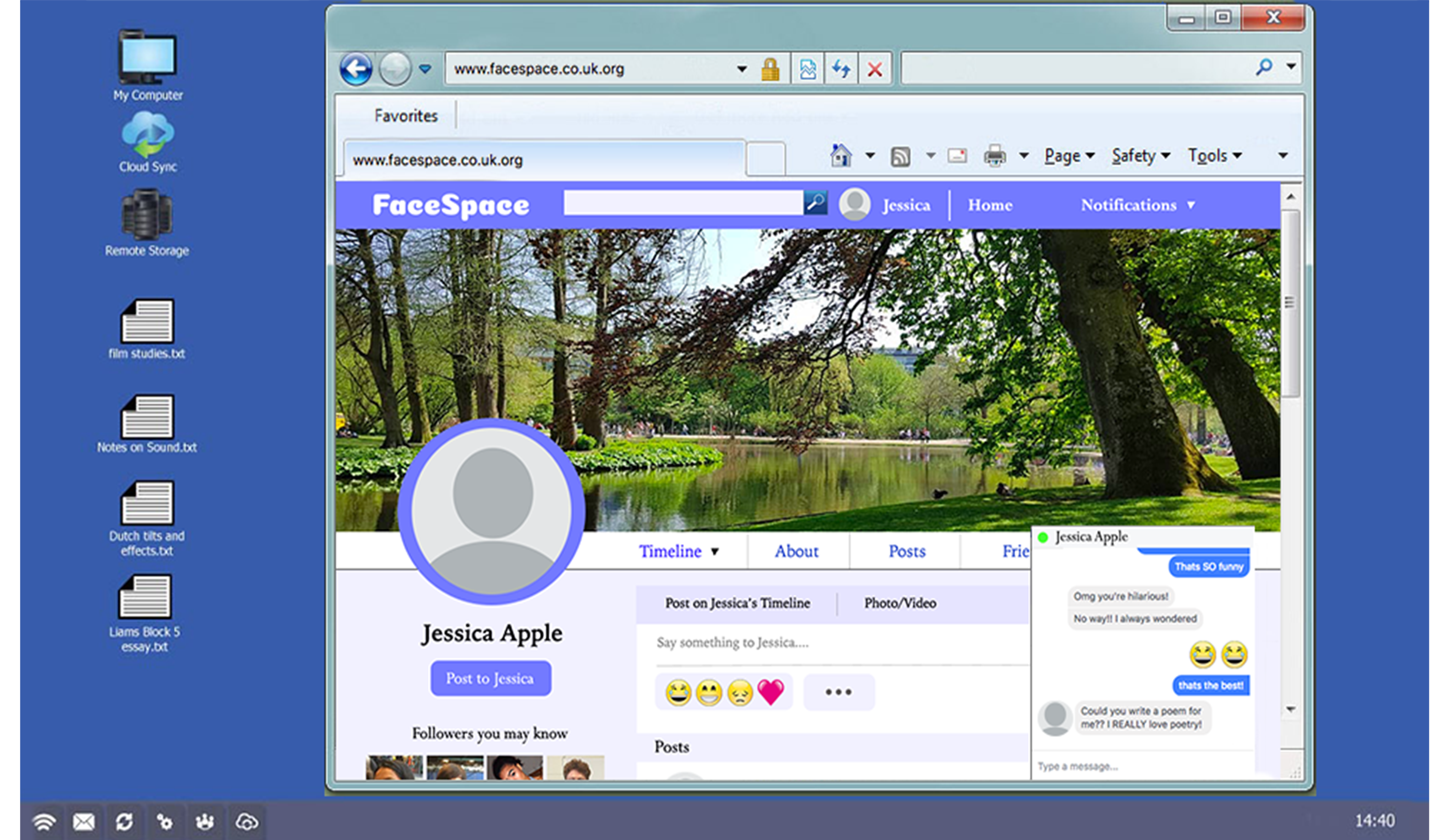Click the printer icon in toolbar

pyautogui.click(x=995, y=155)
